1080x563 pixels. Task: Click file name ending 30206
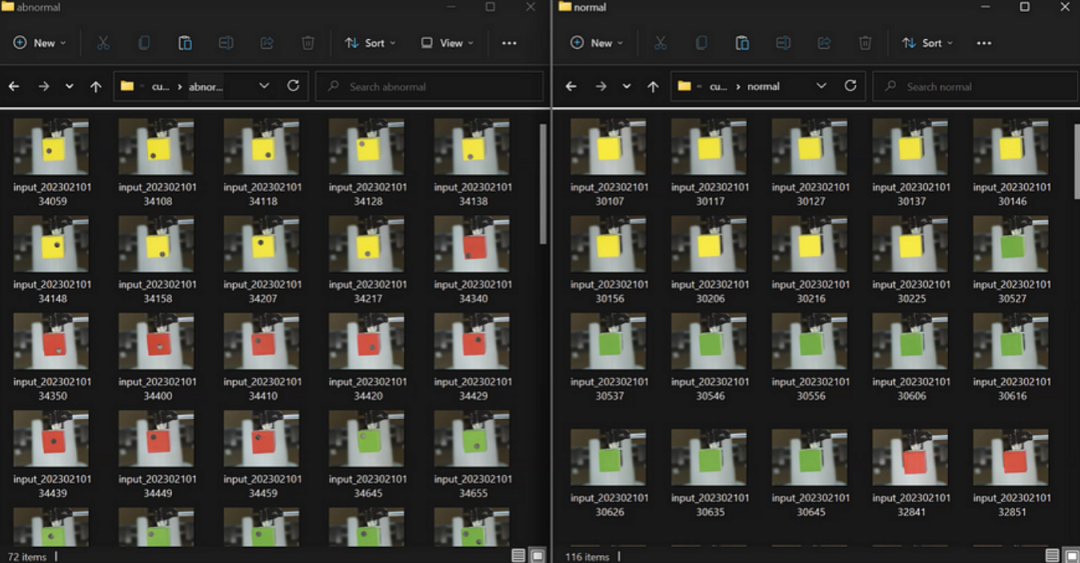[x=710, y=291]
